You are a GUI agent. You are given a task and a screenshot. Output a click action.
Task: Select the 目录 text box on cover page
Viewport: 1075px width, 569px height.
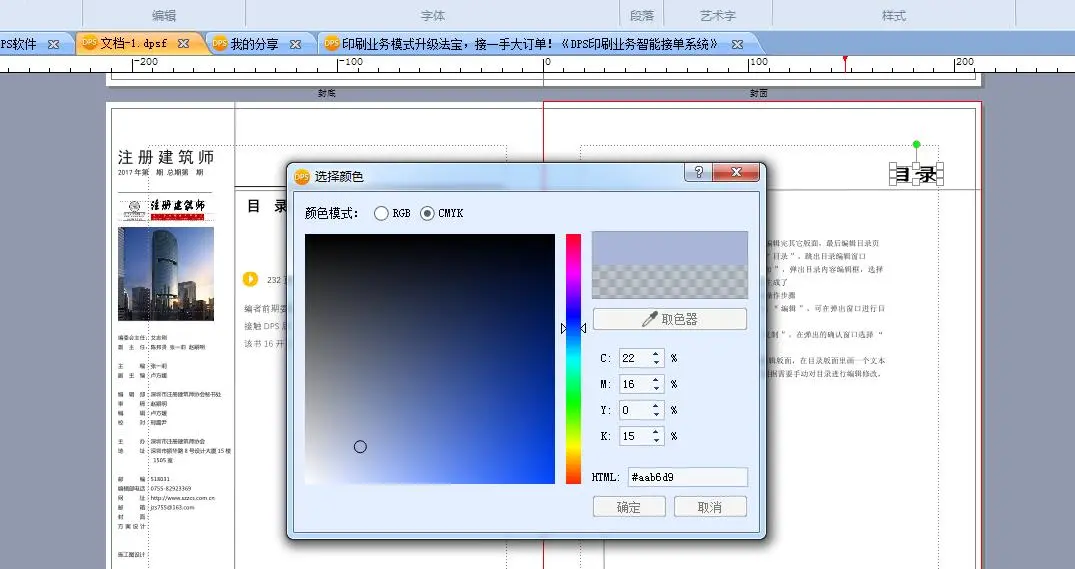click(917, 174)
